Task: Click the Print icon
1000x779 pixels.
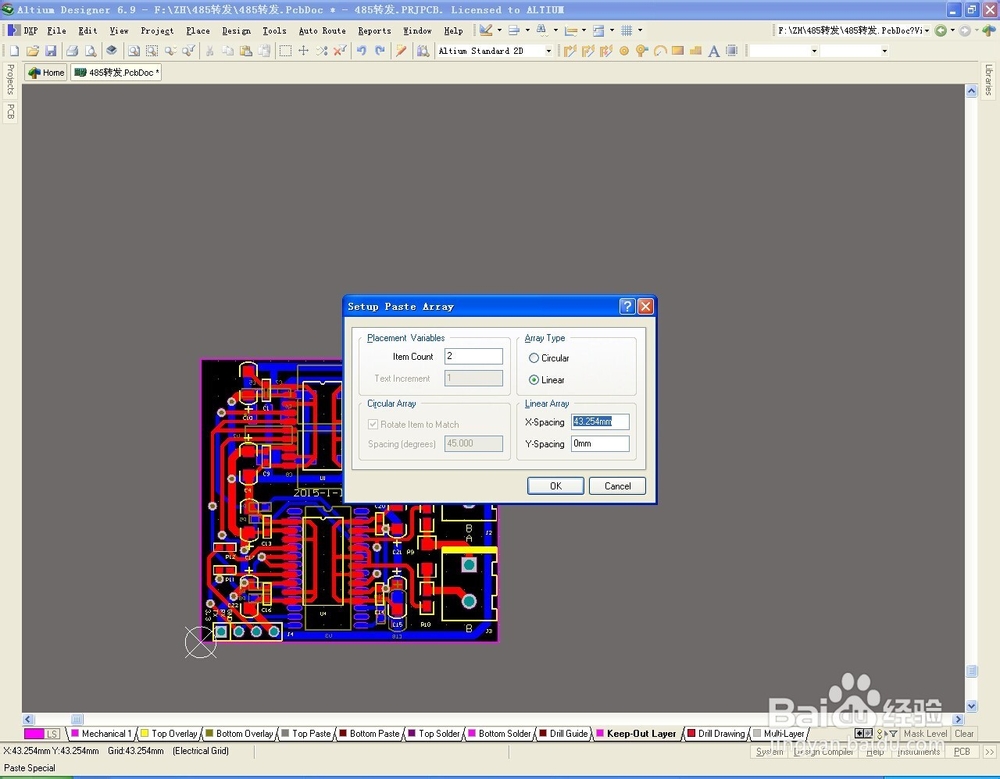Action: [72, 50]
